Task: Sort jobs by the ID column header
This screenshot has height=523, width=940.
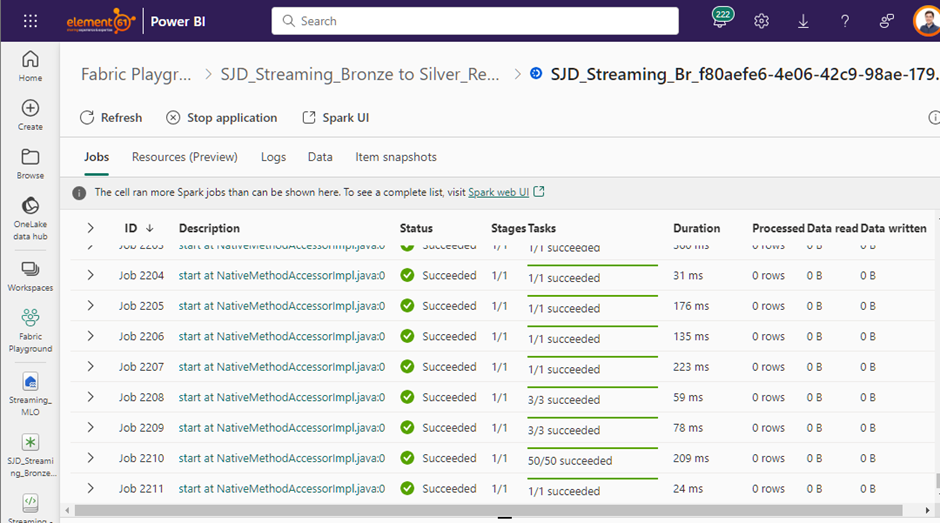Action: pos(131,228)
